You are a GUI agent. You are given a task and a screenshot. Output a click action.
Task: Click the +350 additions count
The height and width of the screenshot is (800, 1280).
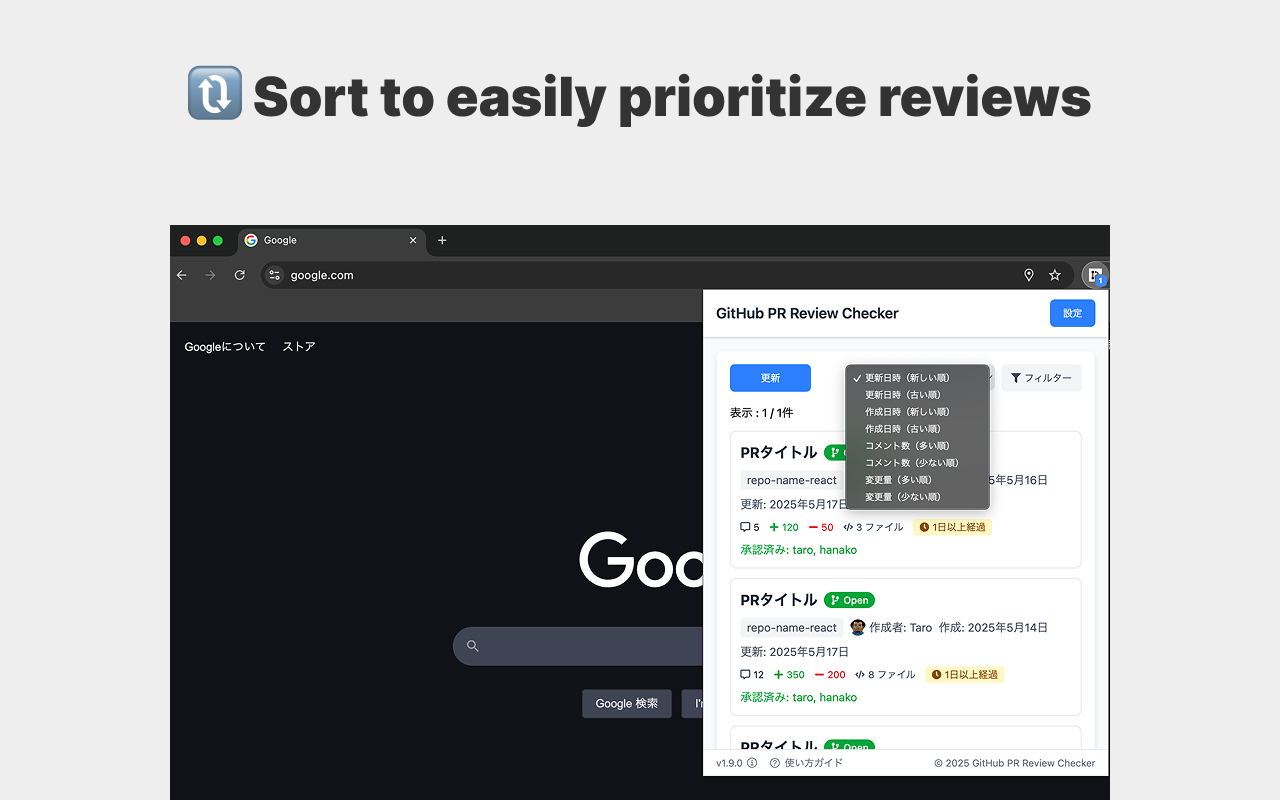[789, 675]
